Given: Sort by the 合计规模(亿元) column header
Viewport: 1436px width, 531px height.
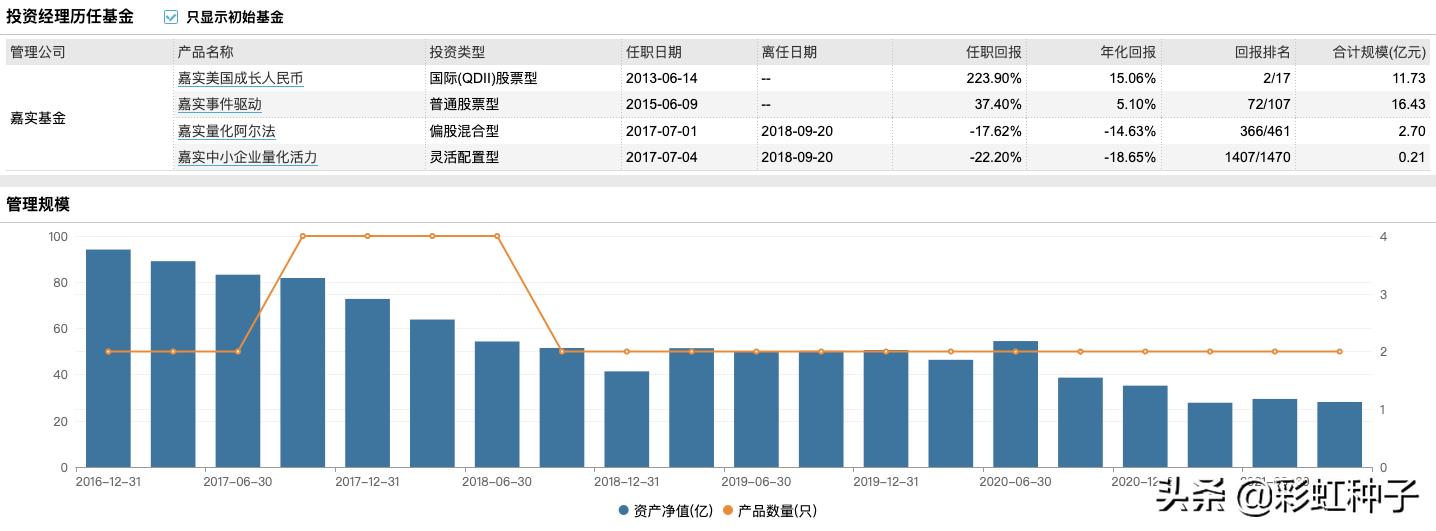Looking at the screenshot, I should 1379,52.
